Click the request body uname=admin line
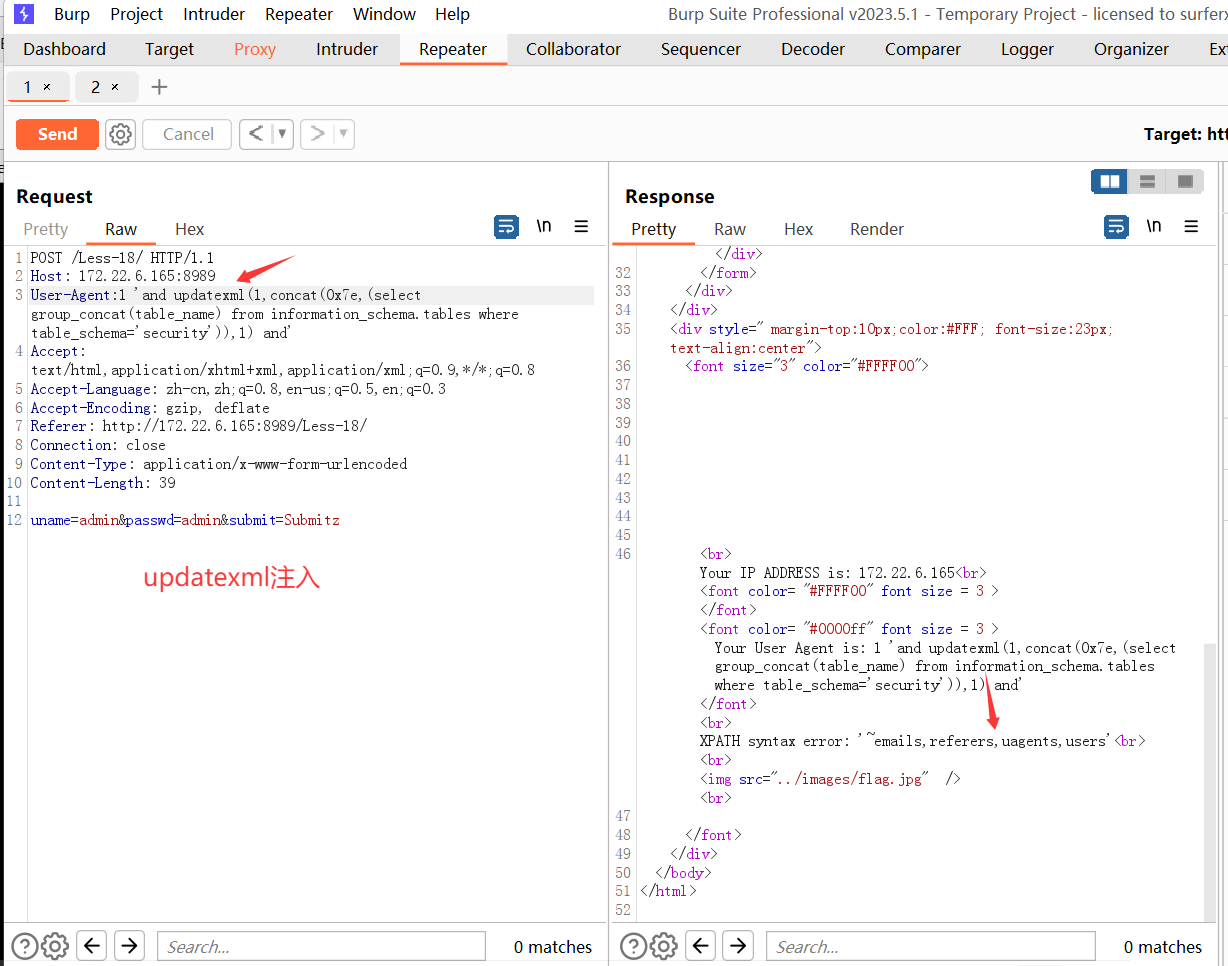The width and height of the screenshot is (1228, 966). 185,520
